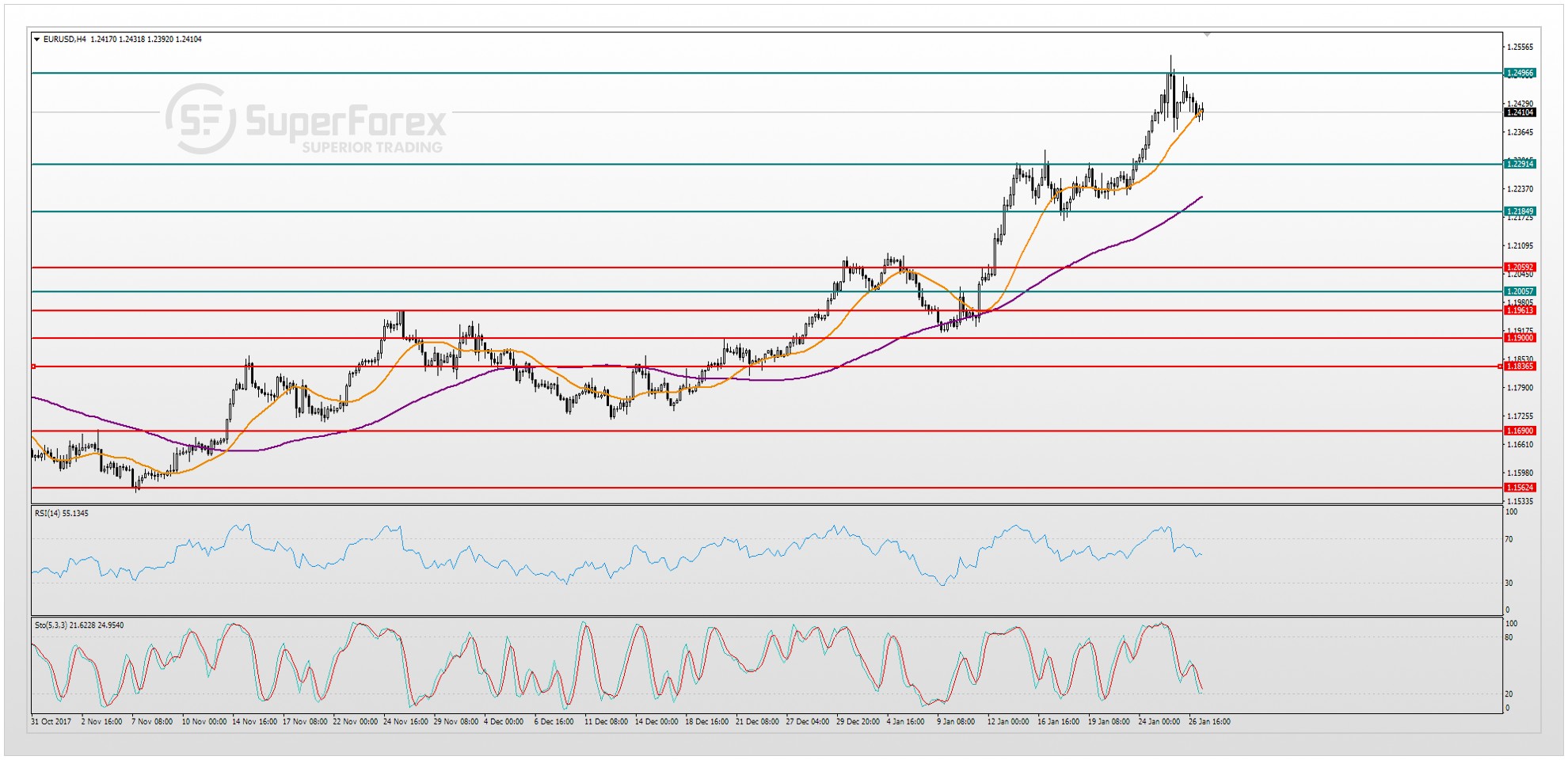Click the RSI(14) indicator label
This screenshot has height=760, width=1568.
pos(62,514)
